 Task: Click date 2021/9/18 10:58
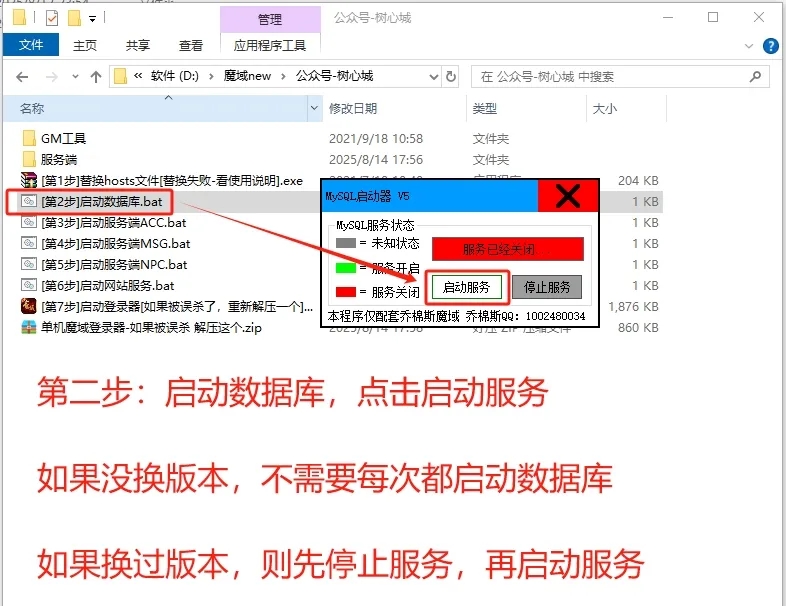click(376, 138)
